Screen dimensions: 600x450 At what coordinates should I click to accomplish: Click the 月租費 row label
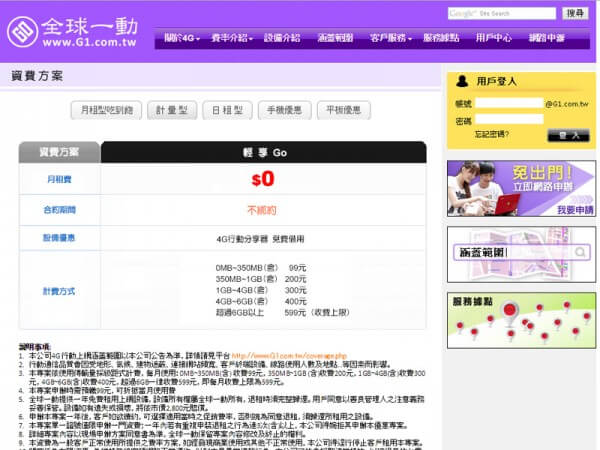(59, 179)
